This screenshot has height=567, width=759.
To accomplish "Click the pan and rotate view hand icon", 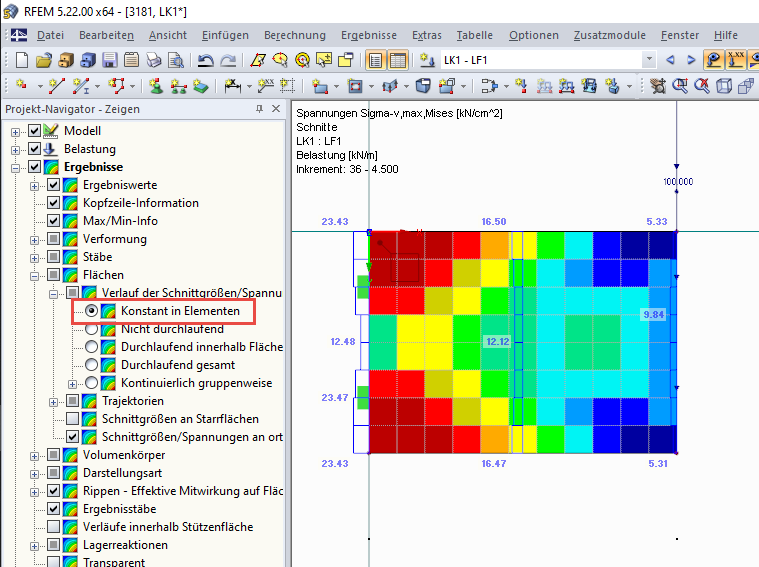I will point(658,86).
